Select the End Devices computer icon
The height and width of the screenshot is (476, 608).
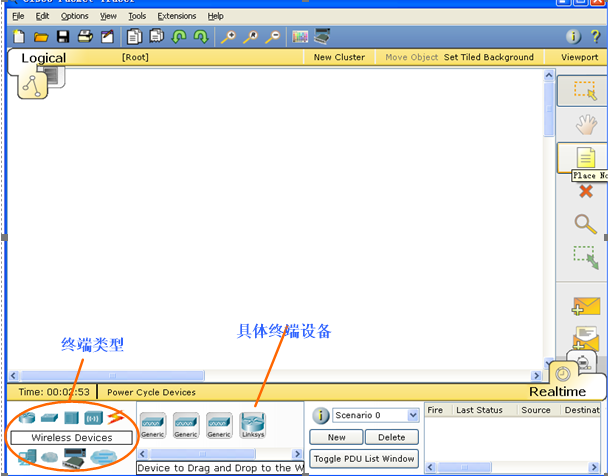point(27,458)
